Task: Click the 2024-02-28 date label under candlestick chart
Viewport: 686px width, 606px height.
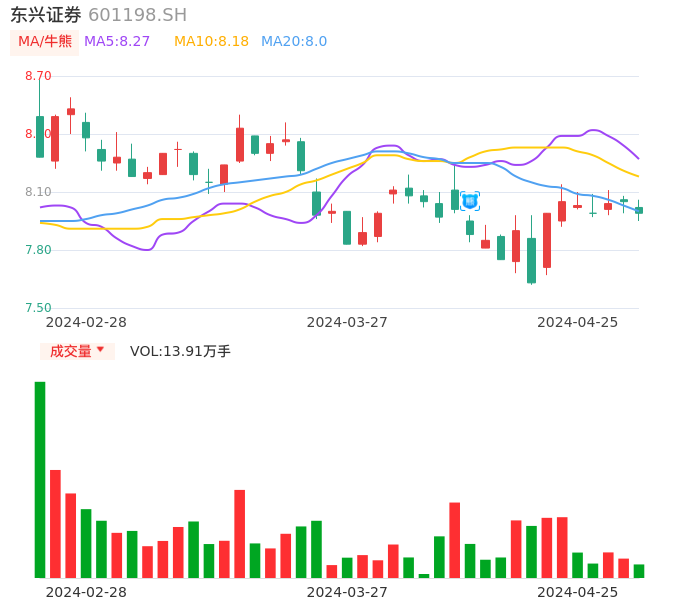Action: point(86,322)
